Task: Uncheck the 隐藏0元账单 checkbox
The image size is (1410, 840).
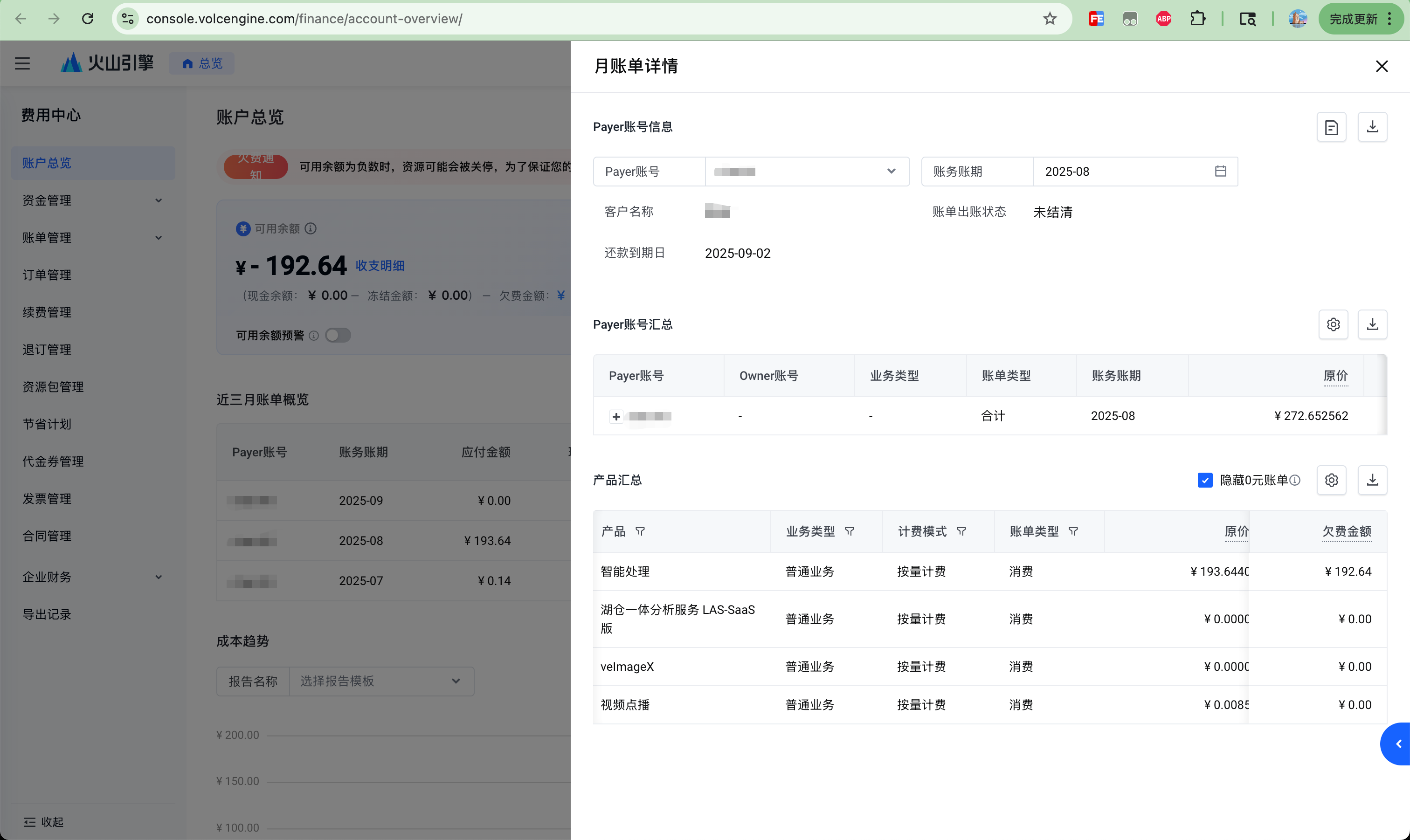Action: (1205, 480)
